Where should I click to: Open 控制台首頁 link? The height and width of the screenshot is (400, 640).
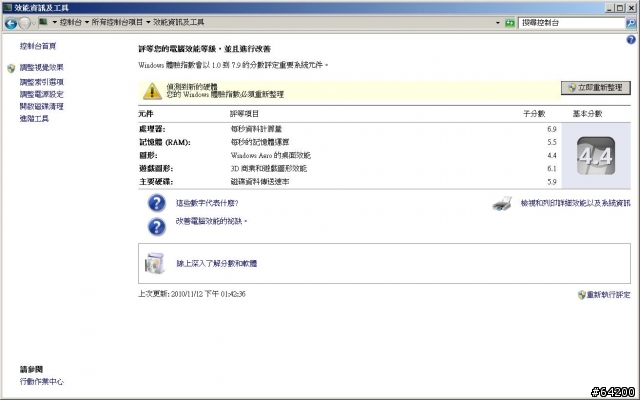click(x=38, y=46)
